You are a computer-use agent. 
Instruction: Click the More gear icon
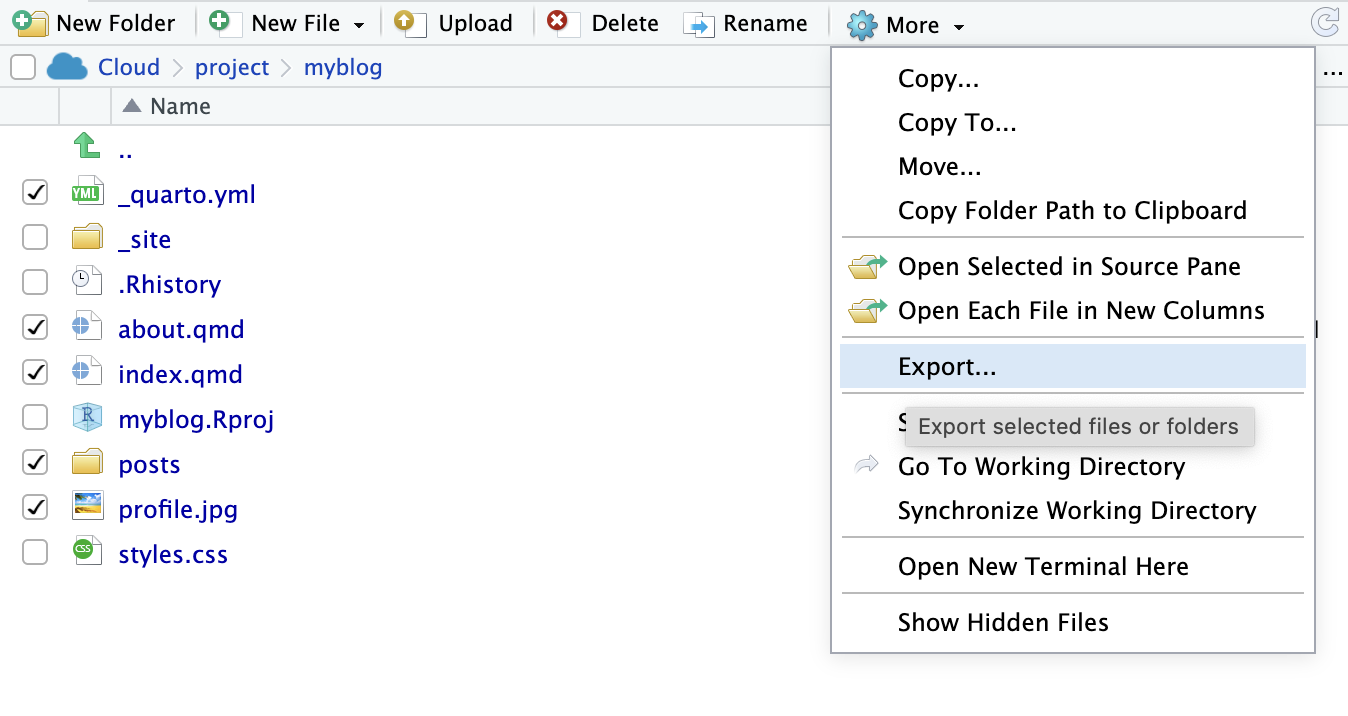click(x=861, y=25)
